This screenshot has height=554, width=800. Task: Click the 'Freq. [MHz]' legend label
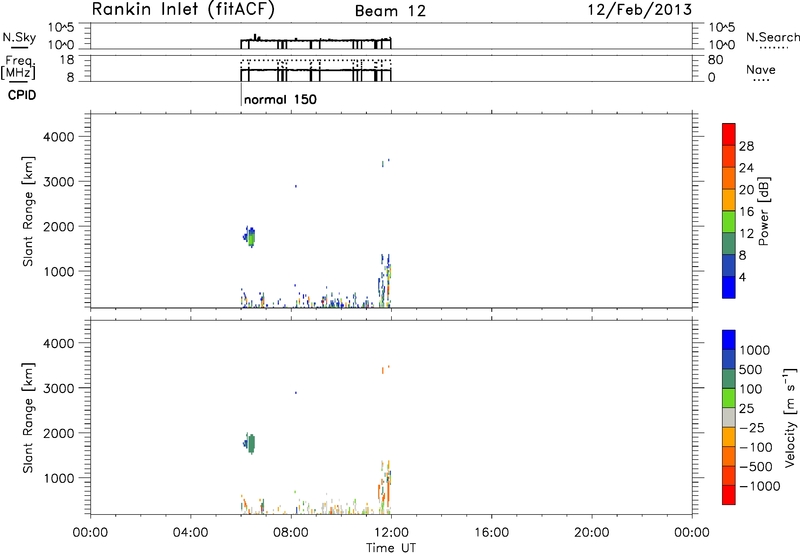18,67
